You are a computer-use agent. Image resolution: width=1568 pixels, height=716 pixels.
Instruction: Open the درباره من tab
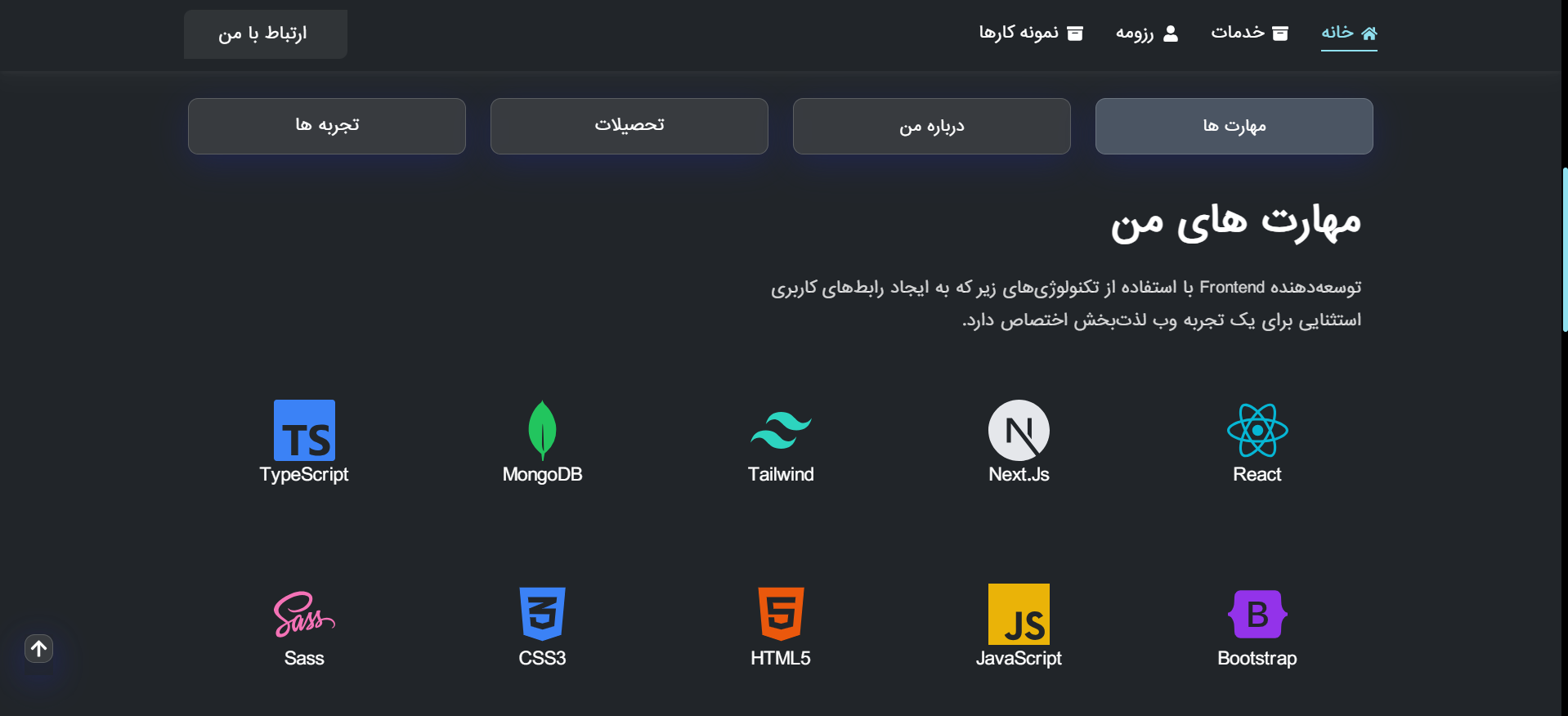click(932, 126)
